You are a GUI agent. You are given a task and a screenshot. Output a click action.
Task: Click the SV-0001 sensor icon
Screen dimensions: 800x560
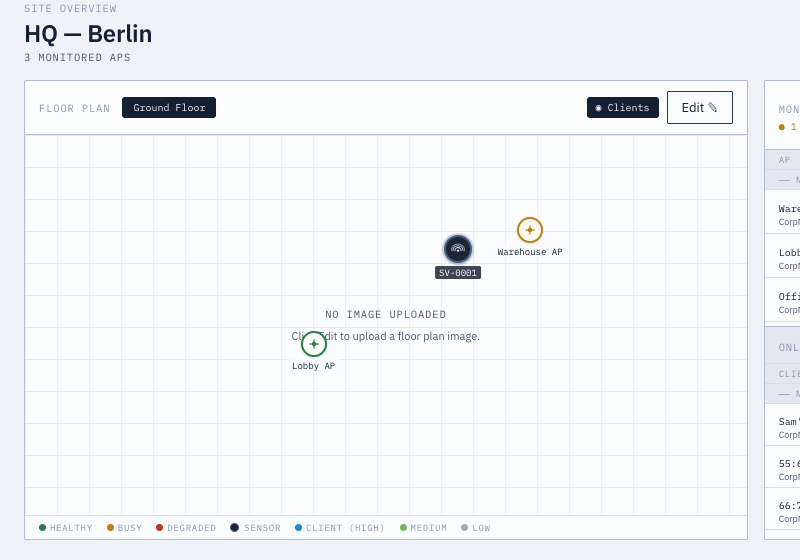pos(458,249)
